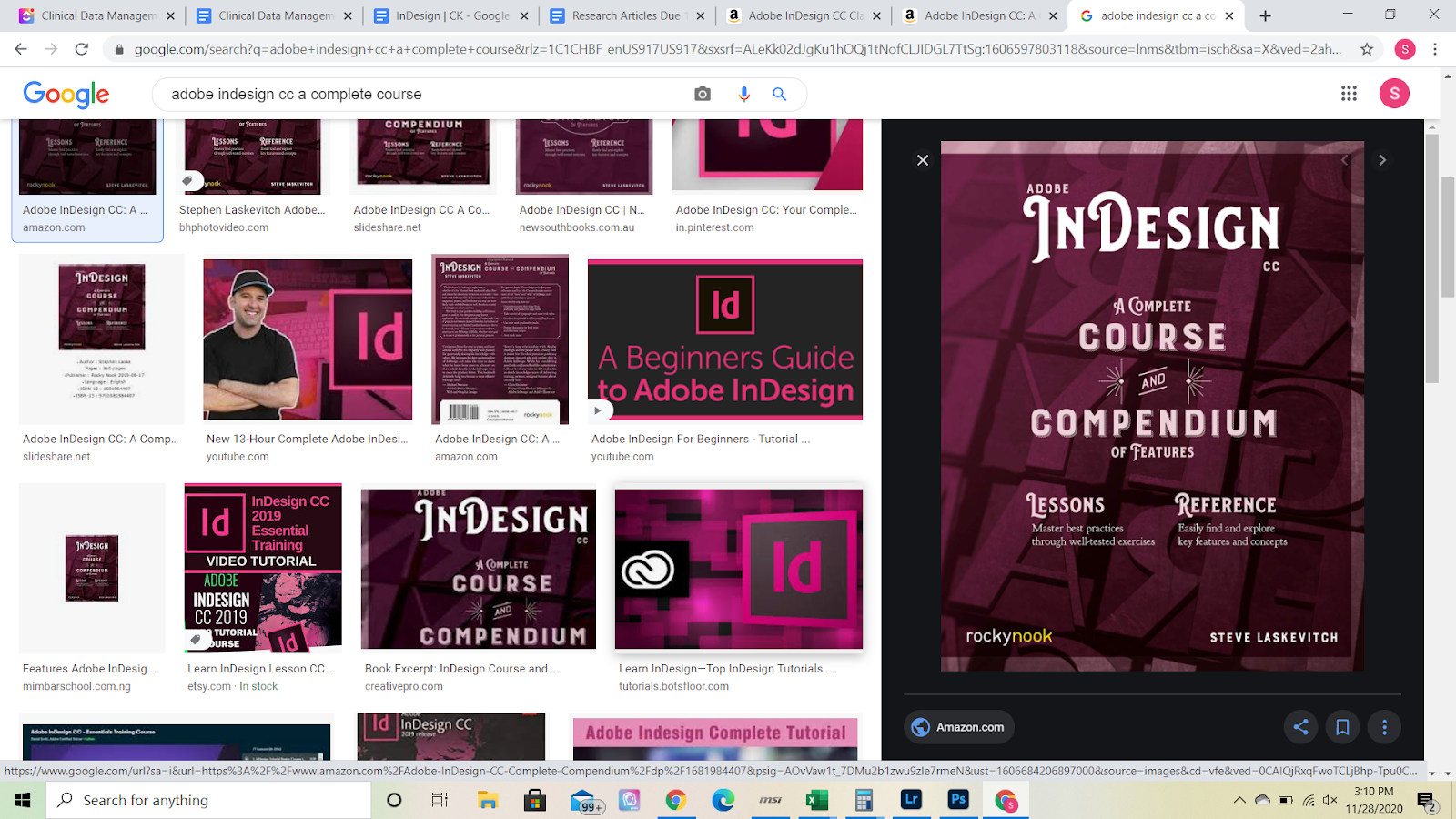Open the Action Center notifications
Screen dimensions: 1456x819
1426,801
